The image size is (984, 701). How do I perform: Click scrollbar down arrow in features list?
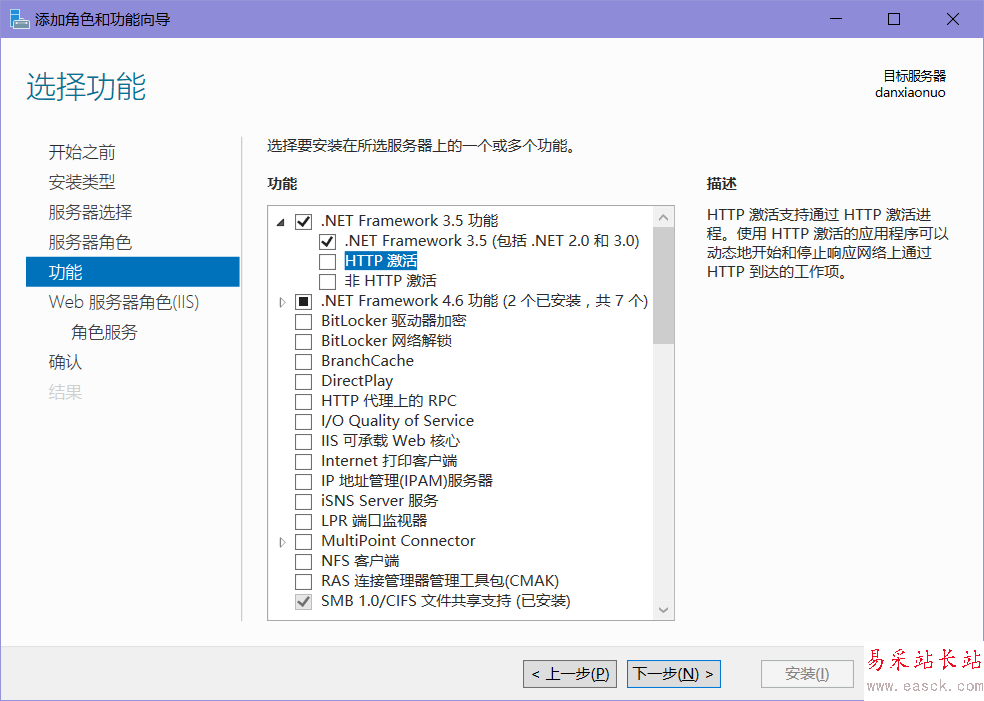[663, 609]
